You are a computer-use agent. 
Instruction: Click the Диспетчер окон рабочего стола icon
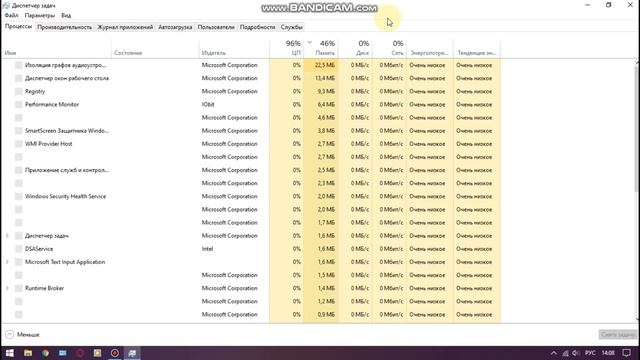18,78
